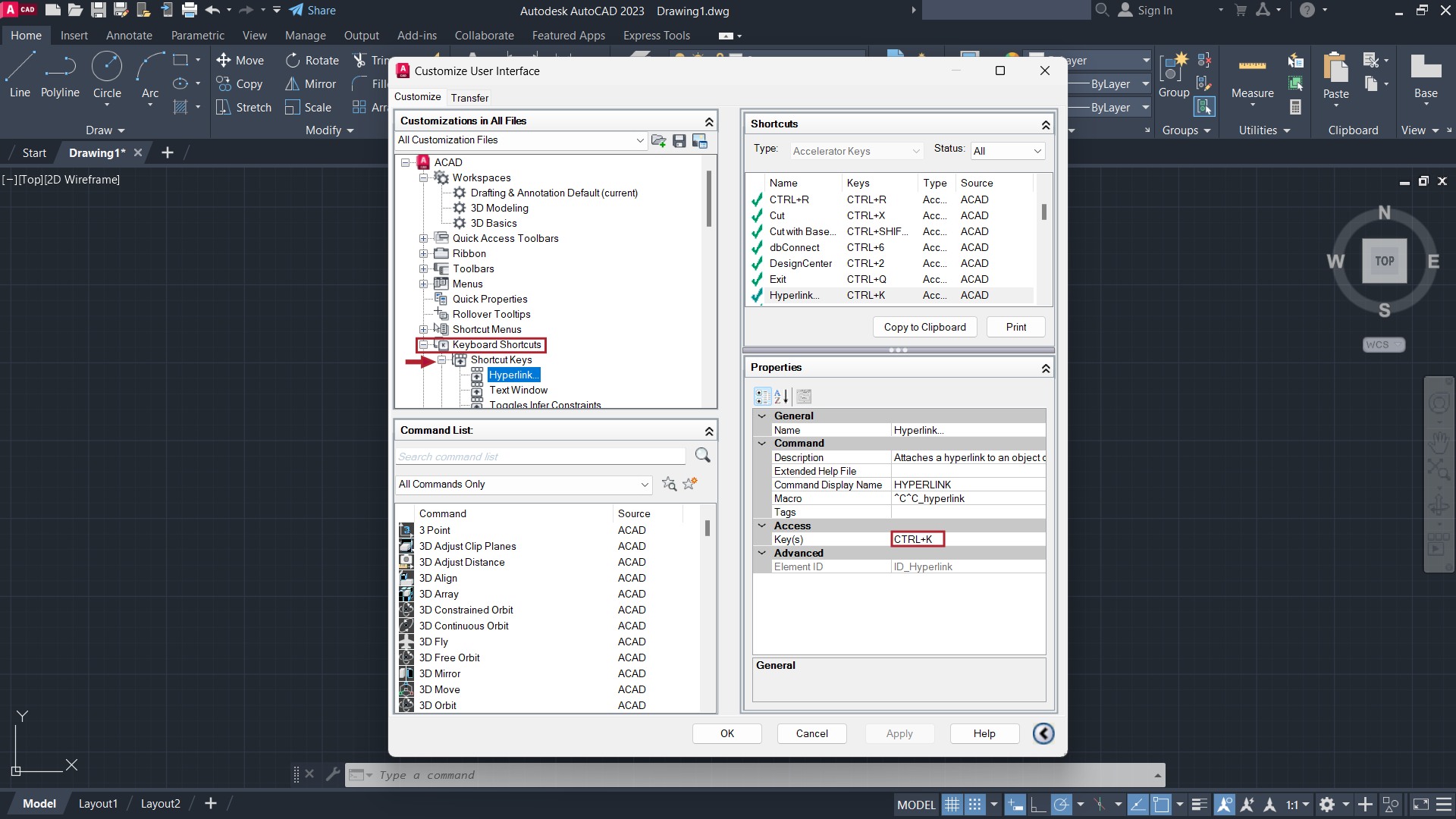The width and height of the screenshot is (1456, 819).
Task: Collapse the Shortcuts panel chevron
Action: pyautogui.click(x=1046, y=124)
